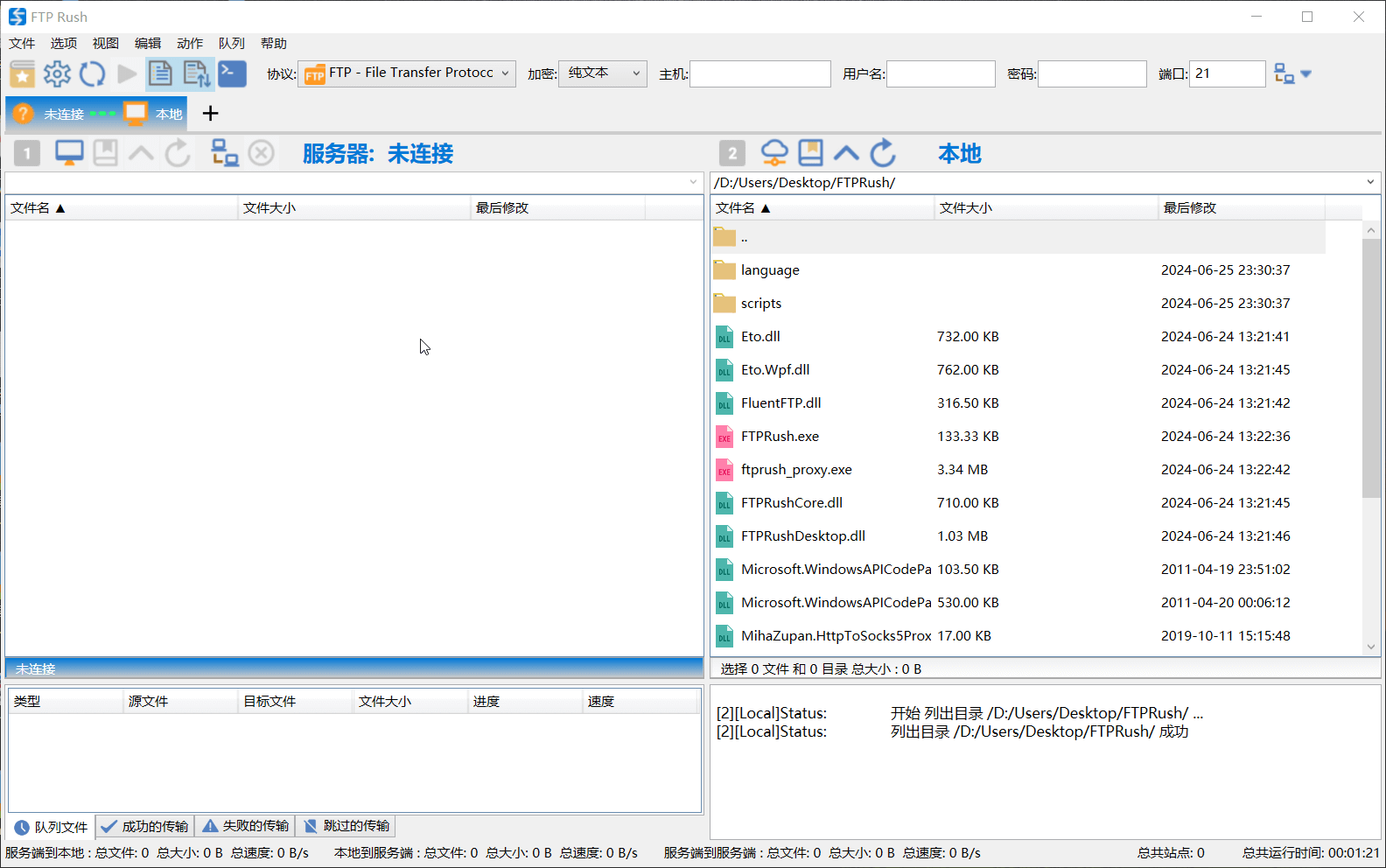Sort left pane by 文件名 column
Screen dimensions: 1386x868
(121, 207)
